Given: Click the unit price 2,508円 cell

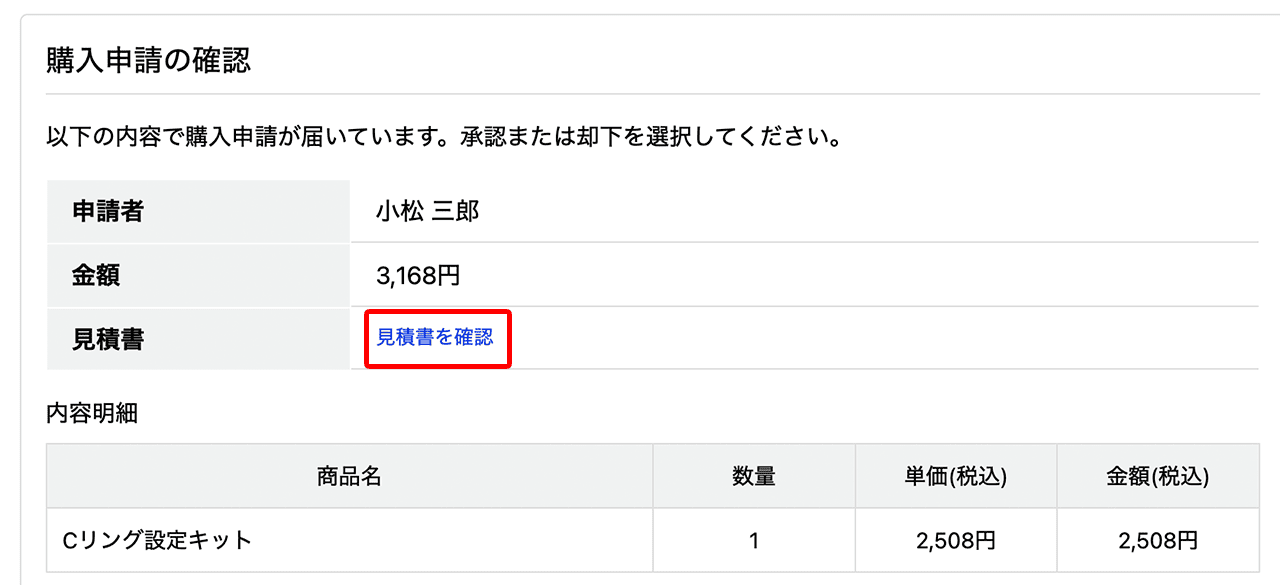Looking at the screenshot, I should (953, 538).
